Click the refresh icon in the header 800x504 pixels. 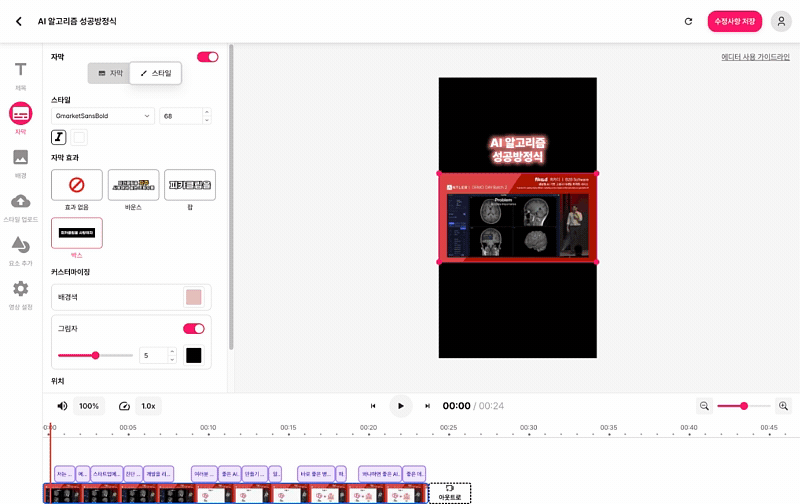click(688, 21)
